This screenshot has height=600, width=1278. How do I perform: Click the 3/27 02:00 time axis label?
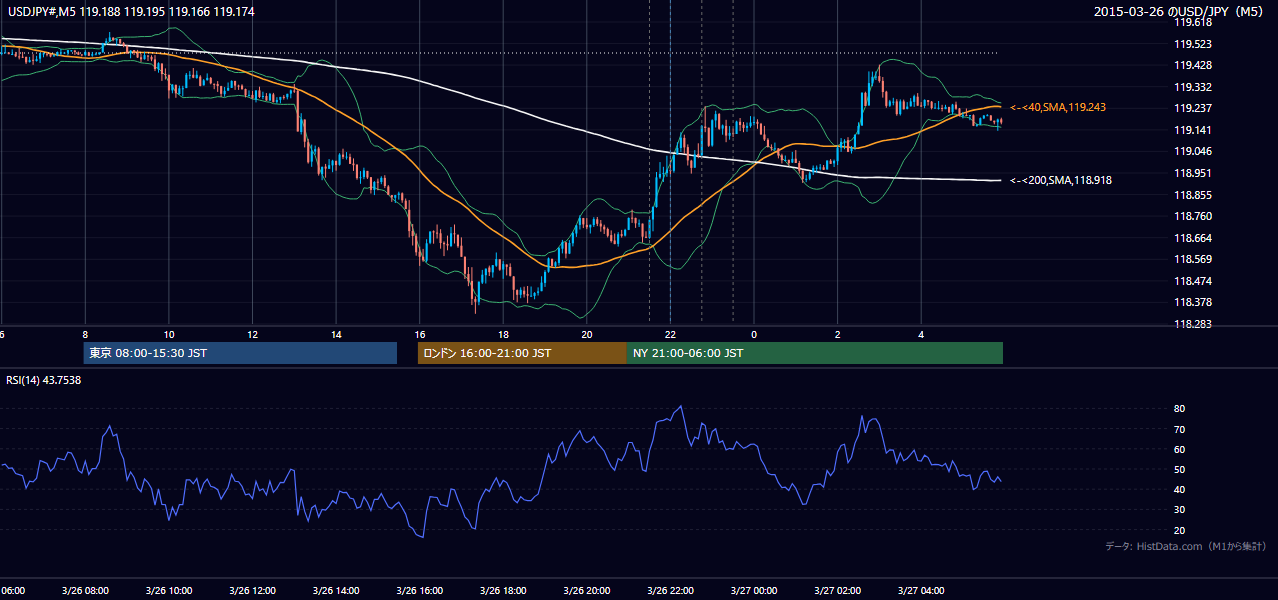point(837,590)
